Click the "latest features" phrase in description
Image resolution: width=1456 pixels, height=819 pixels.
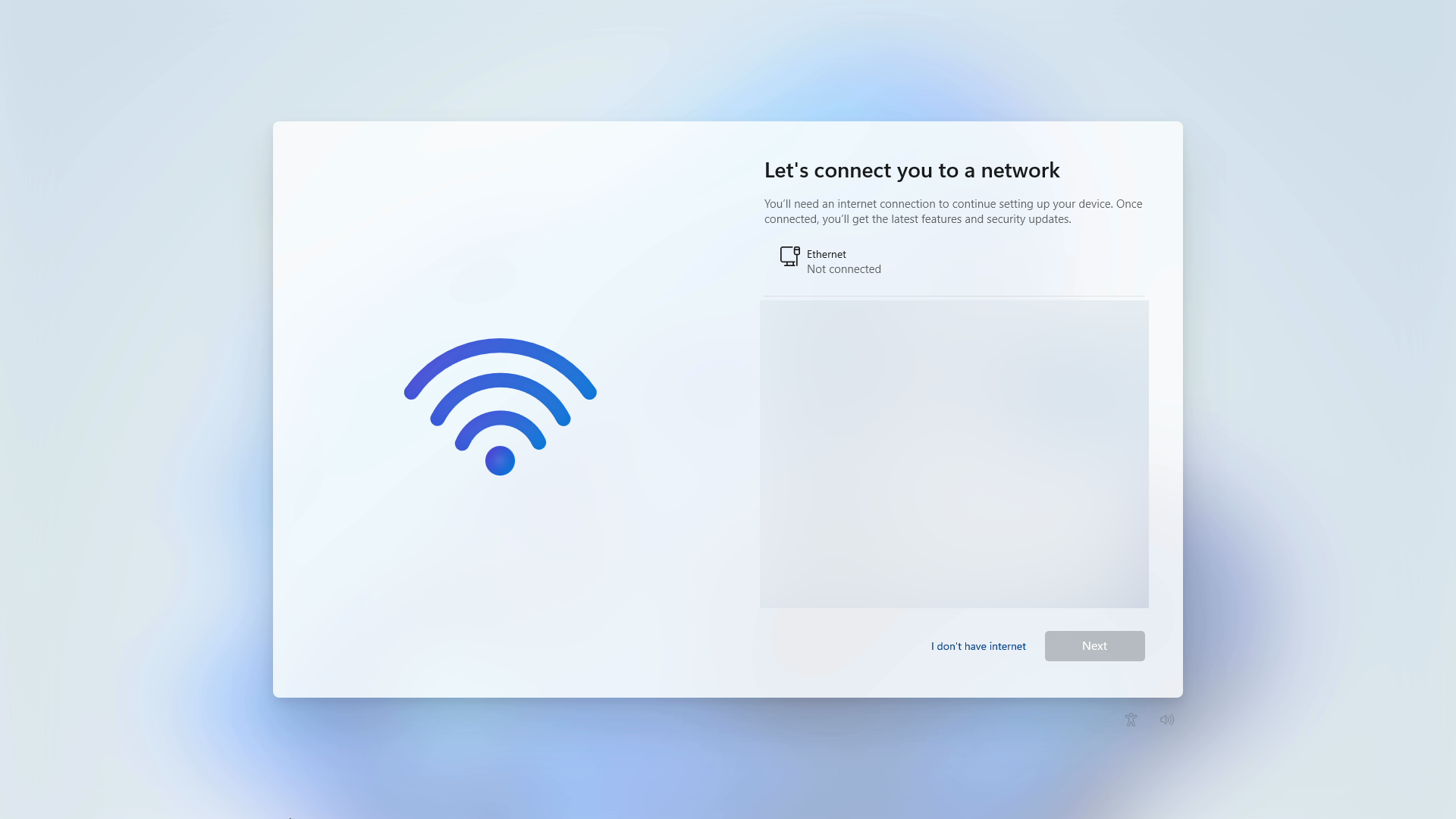point(926,219)
